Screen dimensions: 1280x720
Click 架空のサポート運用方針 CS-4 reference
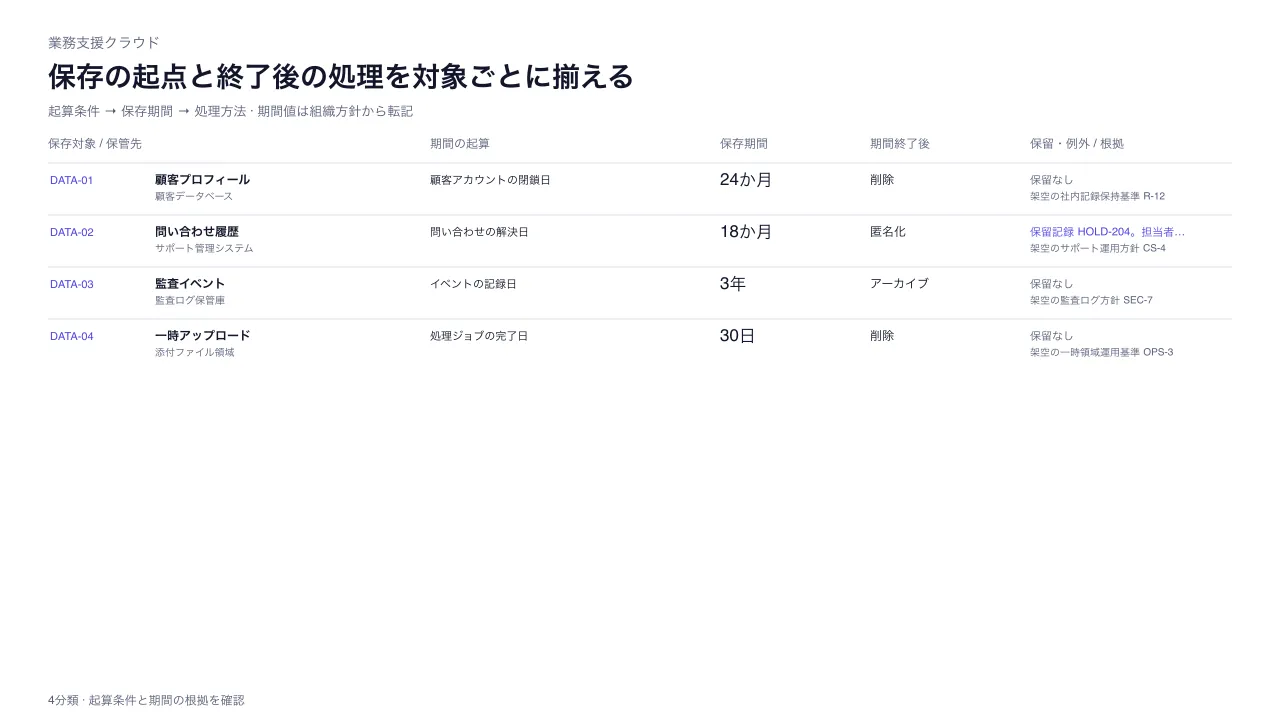click(1098, 248)
